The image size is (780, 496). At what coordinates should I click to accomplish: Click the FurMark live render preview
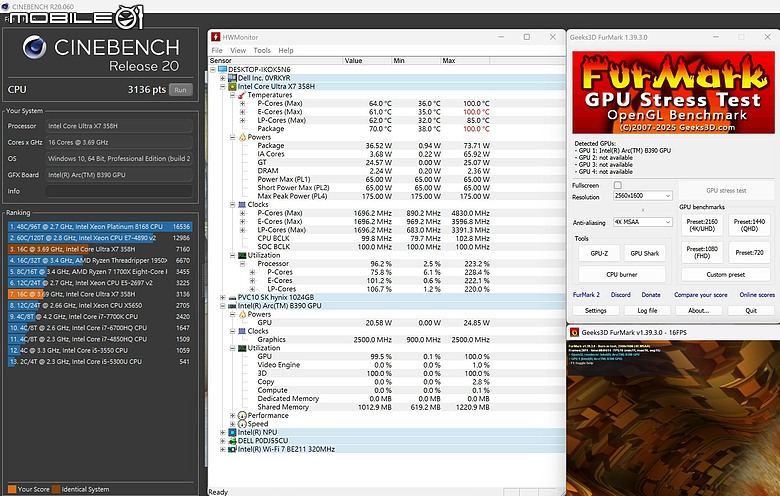[x=673, y=418]
